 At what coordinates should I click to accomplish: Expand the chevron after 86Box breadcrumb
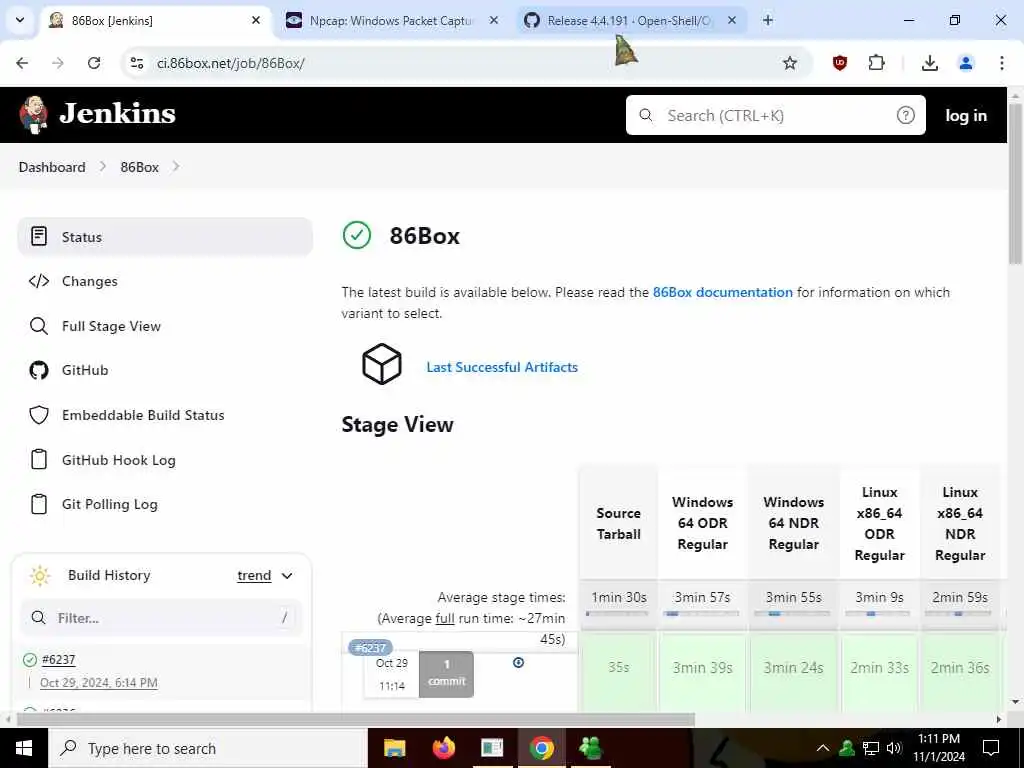(x=176, y=167)
